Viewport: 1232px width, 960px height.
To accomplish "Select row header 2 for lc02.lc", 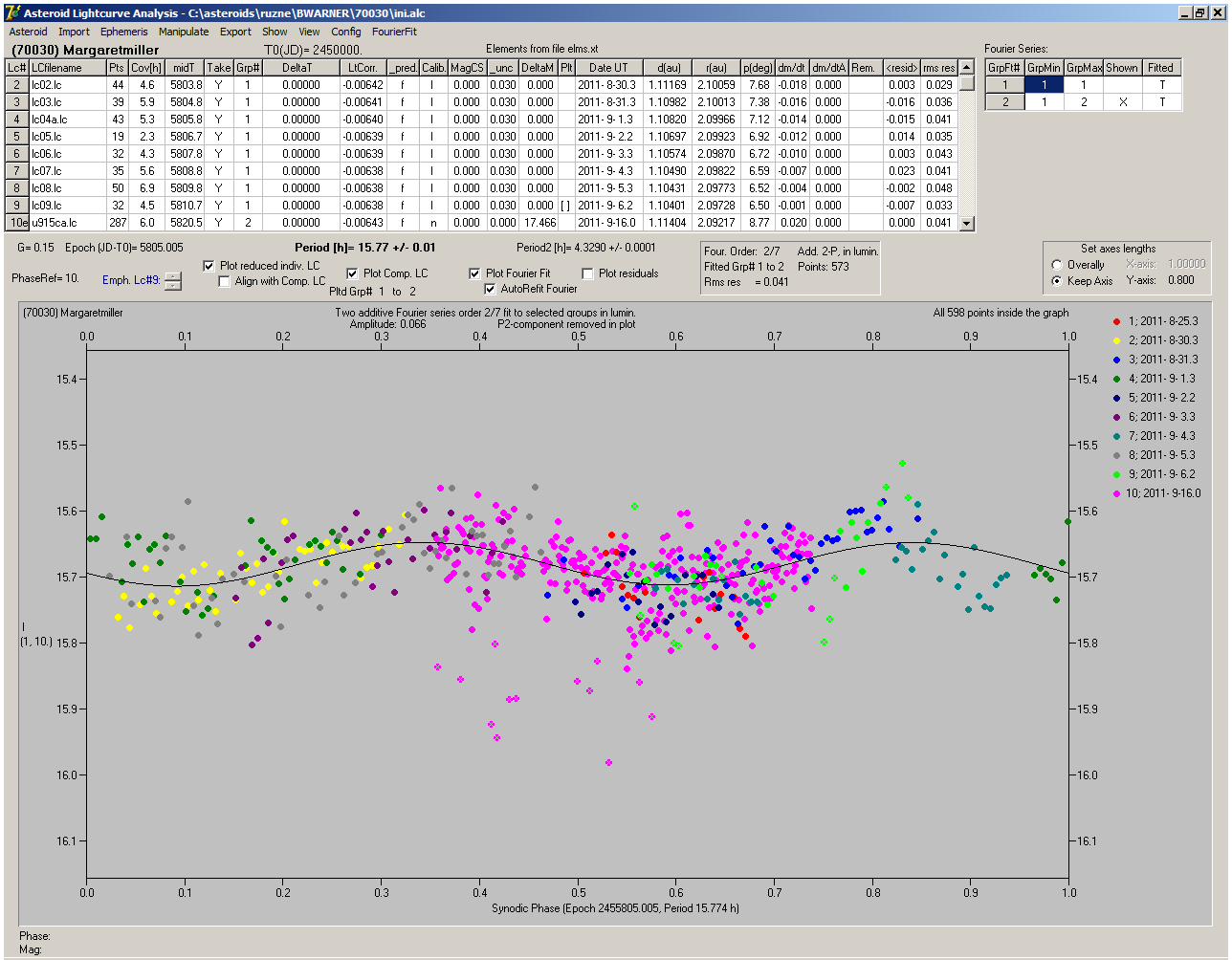I will (x=17, y=85).
